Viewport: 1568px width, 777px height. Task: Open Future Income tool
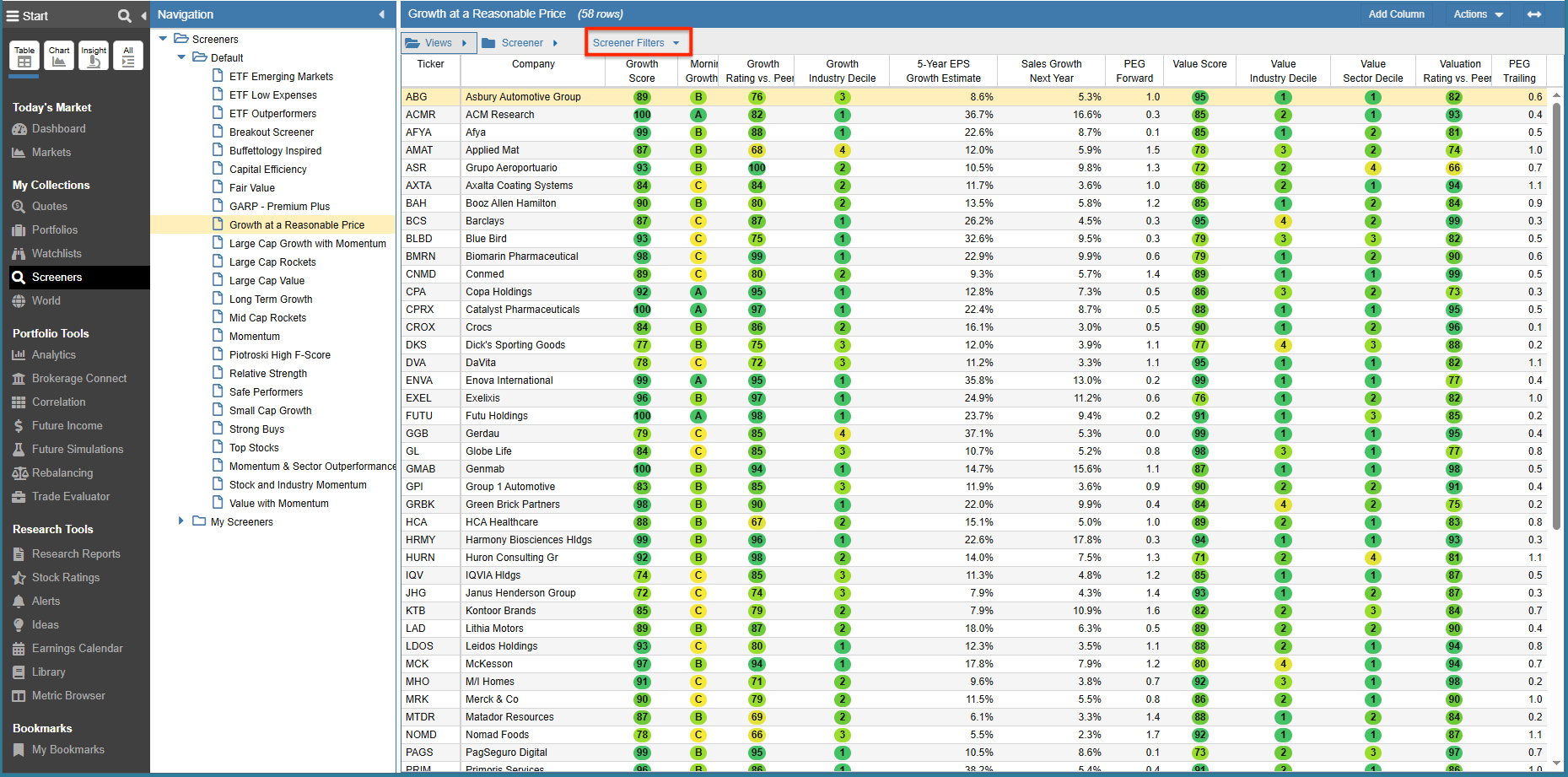(67, 426)
